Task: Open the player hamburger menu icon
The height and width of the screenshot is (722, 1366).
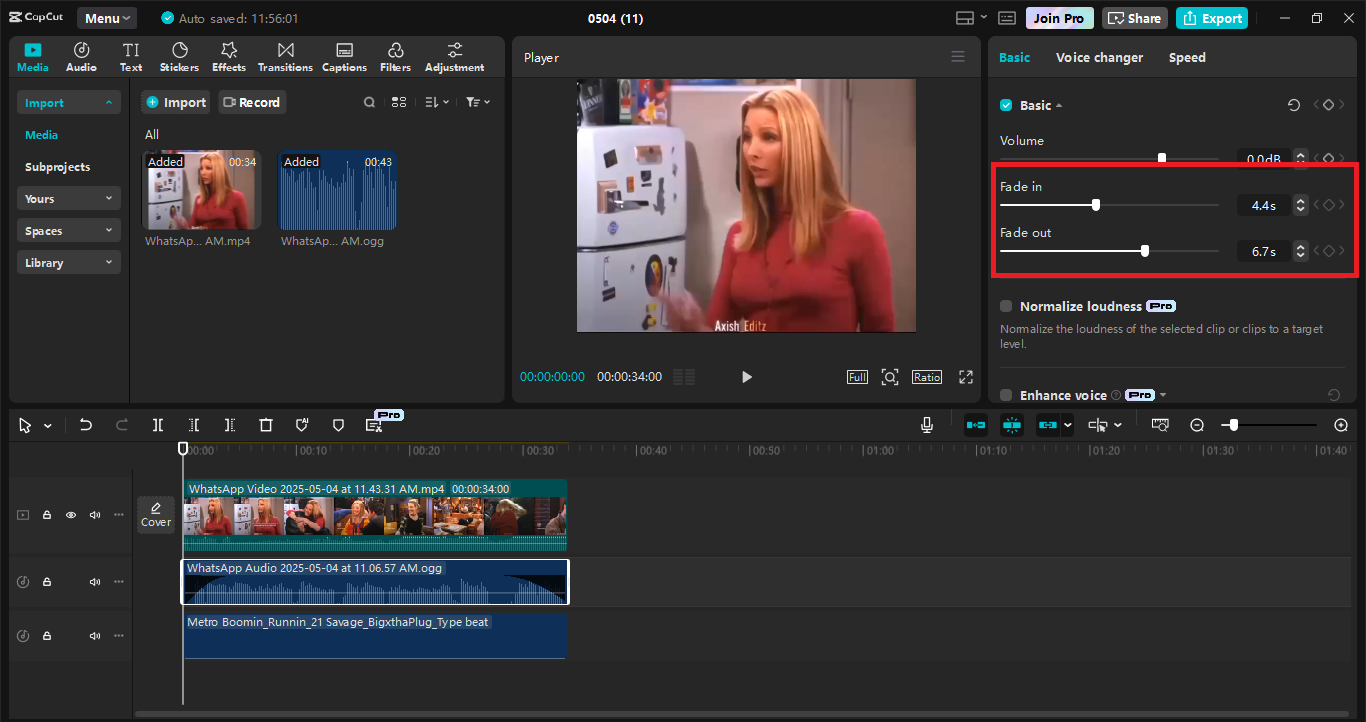Action: pos(958,57)
